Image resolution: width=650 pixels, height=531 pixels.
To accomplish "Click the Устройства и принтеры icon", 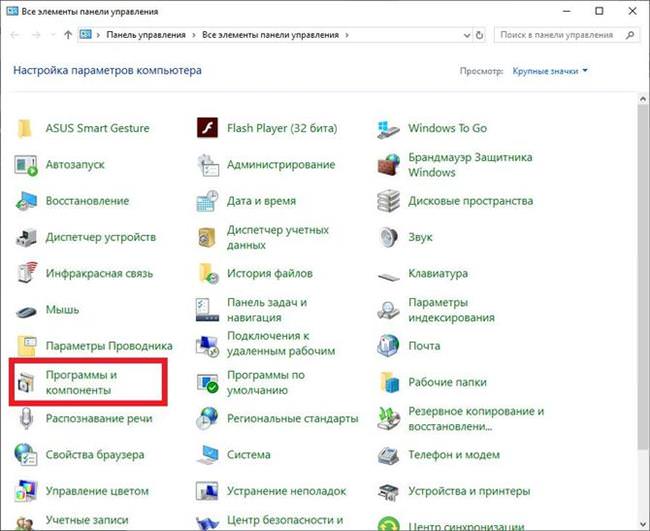I will [x=388, y=492].
